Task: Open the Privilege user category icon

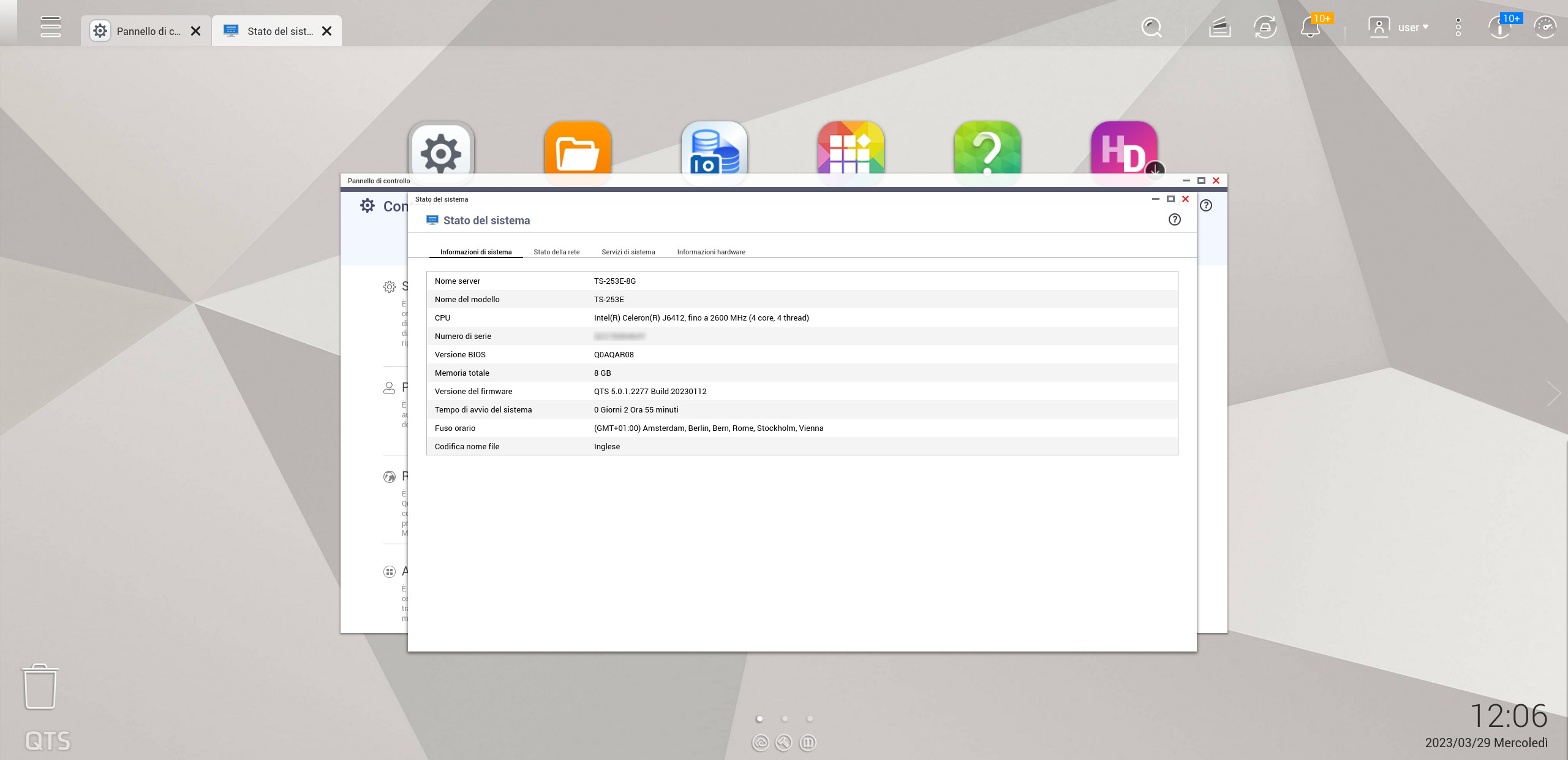Action: click(x=389, y=388)
